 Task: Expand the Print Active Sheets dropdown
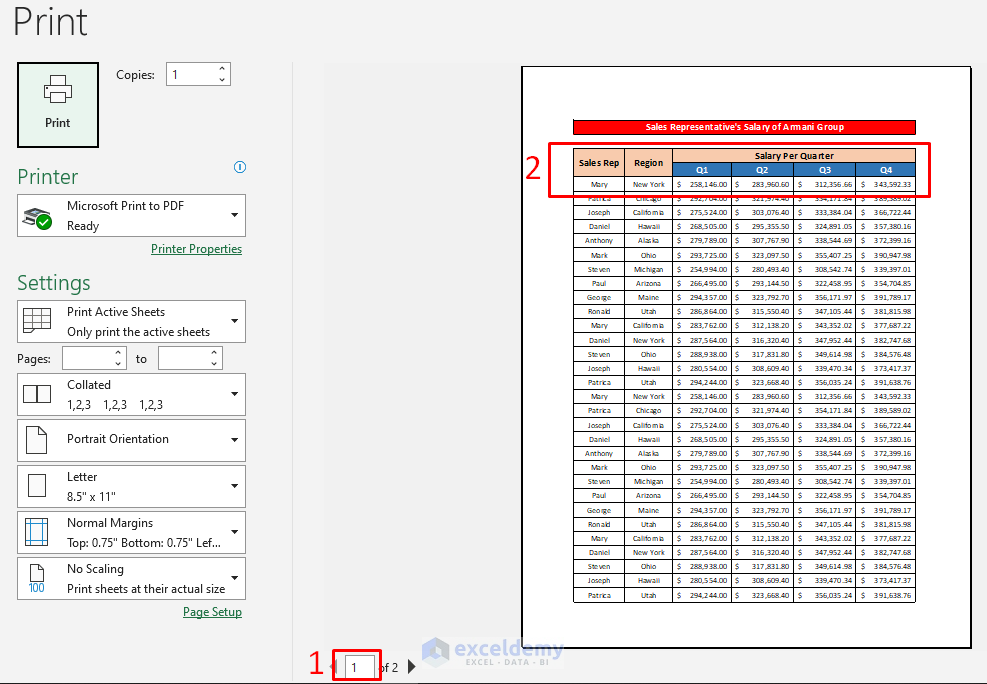point(132,322)
